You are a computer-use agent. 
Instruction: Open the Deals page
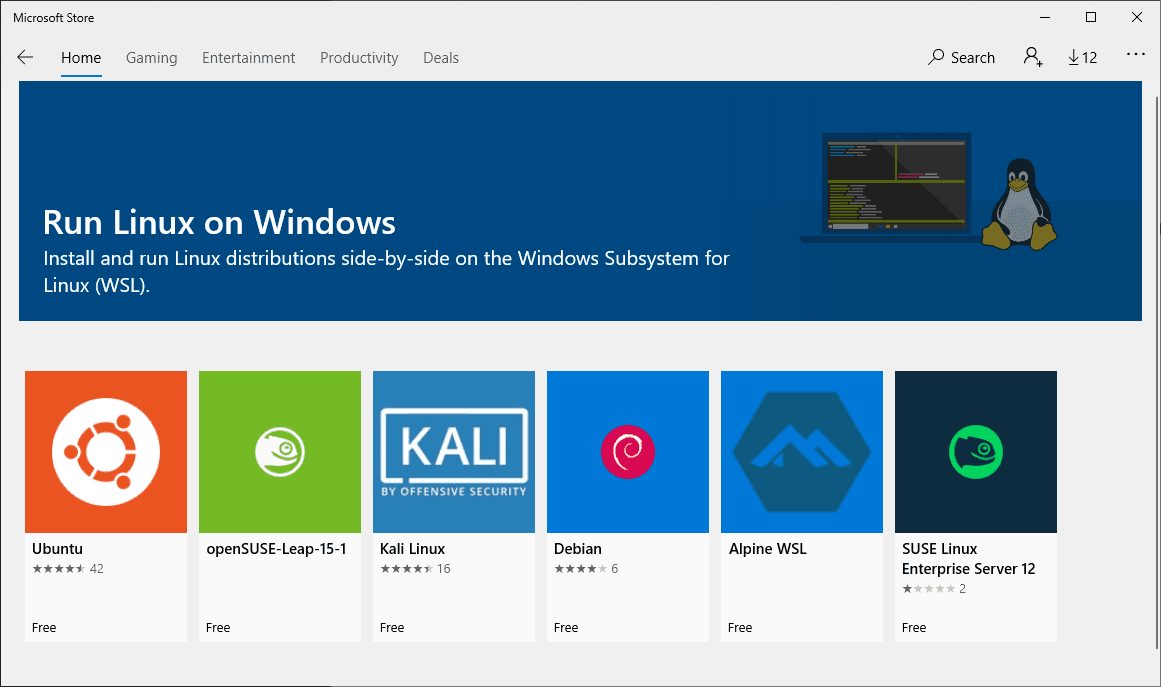click(441, 57)
